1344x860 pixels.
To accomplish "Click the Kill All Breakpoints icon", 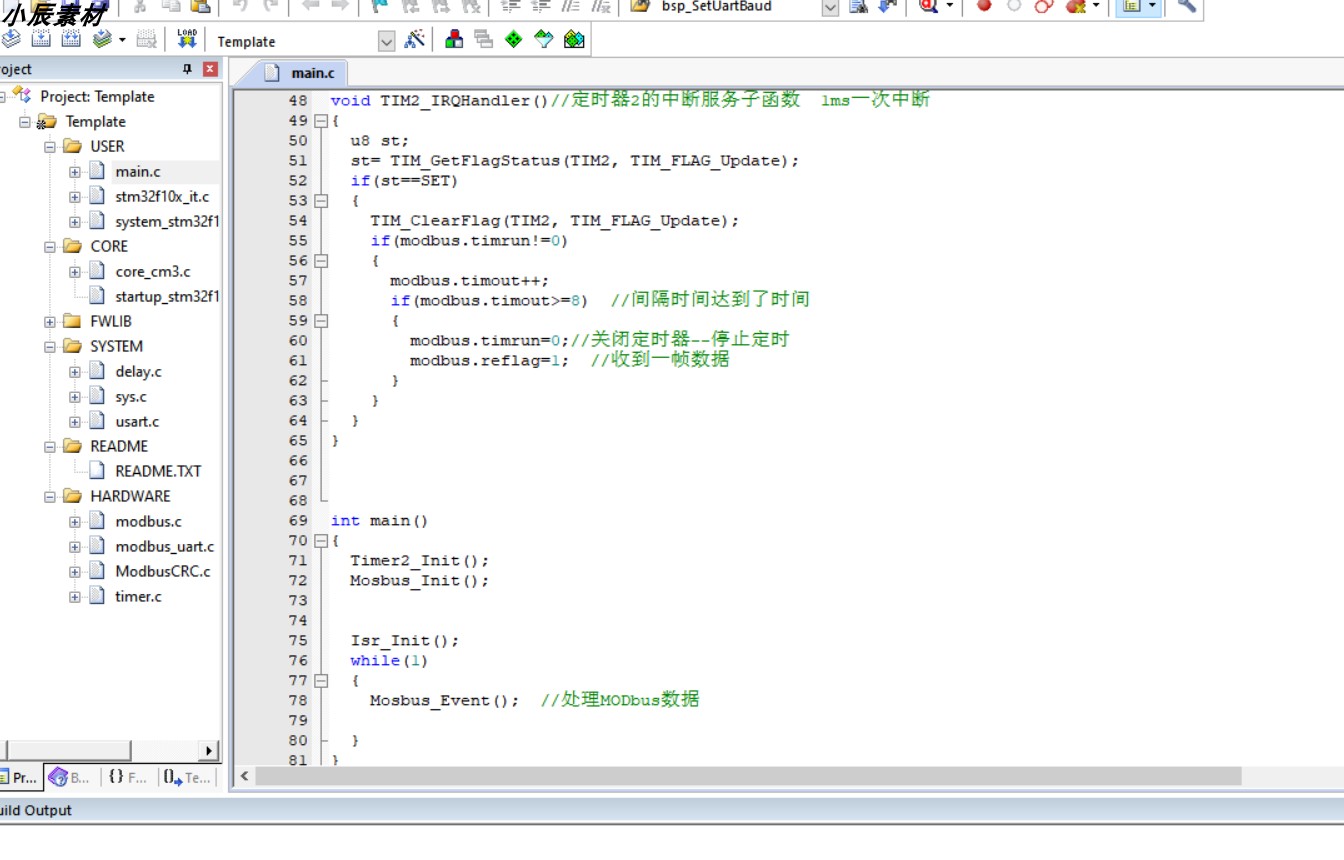I will 1076,5.
